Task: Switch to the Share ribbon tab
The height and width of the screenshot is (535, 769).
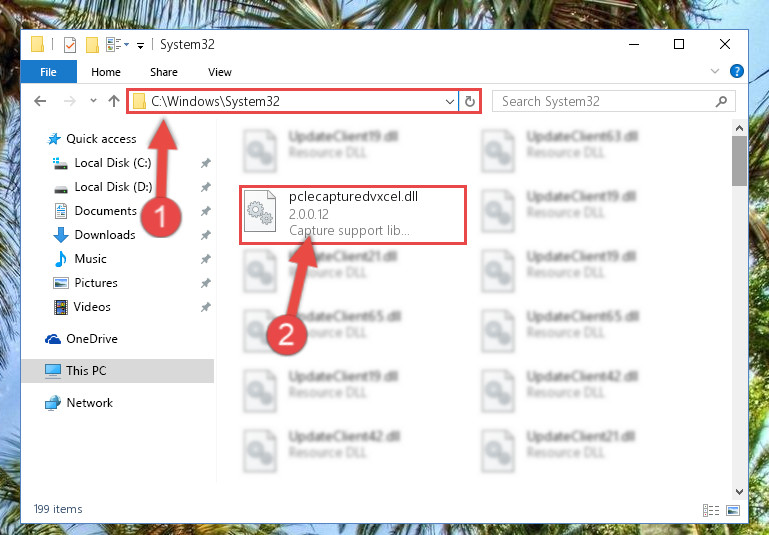Action: [164, 72]
